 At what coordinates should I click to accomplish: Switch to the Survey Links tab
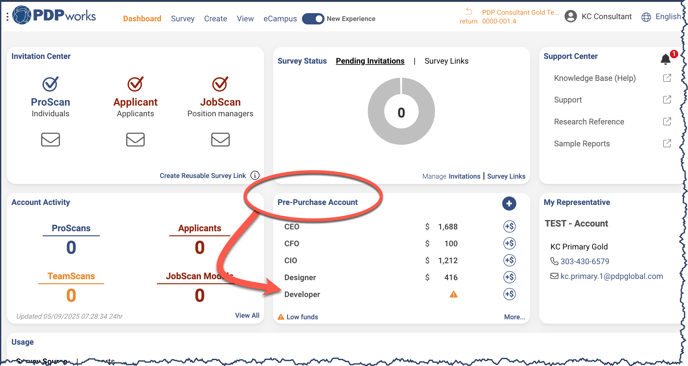[x=446, y=61]
